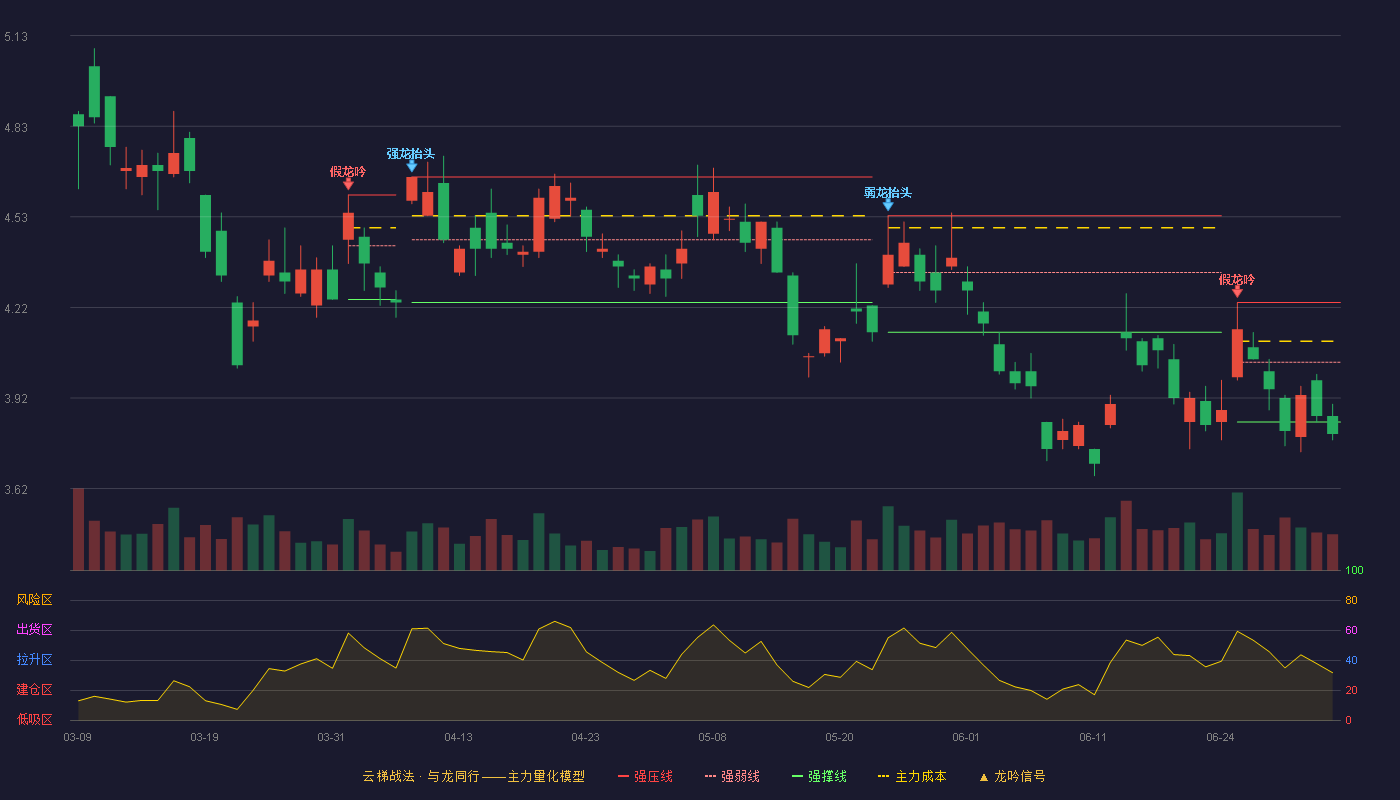The height and width of the screenshot is (800, 1400).
Task: Click the red 假龙吟 arrow near 03-31
Action: point(348,184)
